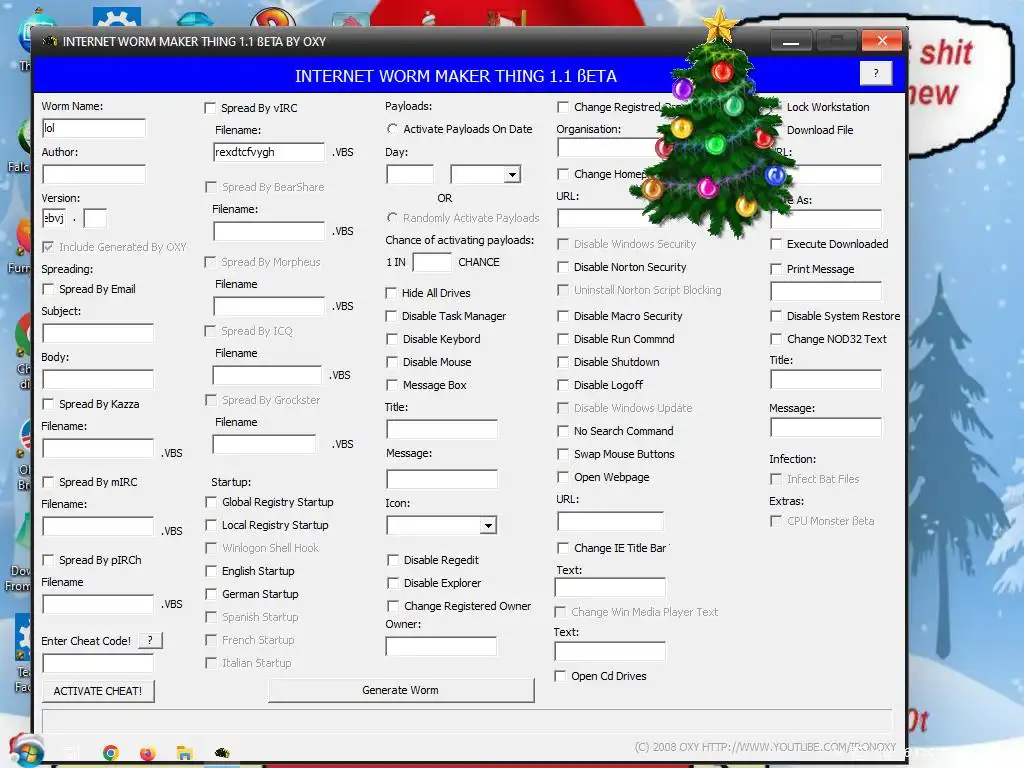Enable Spread By Kazza
Viewport: 1024px width, 768px height.
point(48,404)
